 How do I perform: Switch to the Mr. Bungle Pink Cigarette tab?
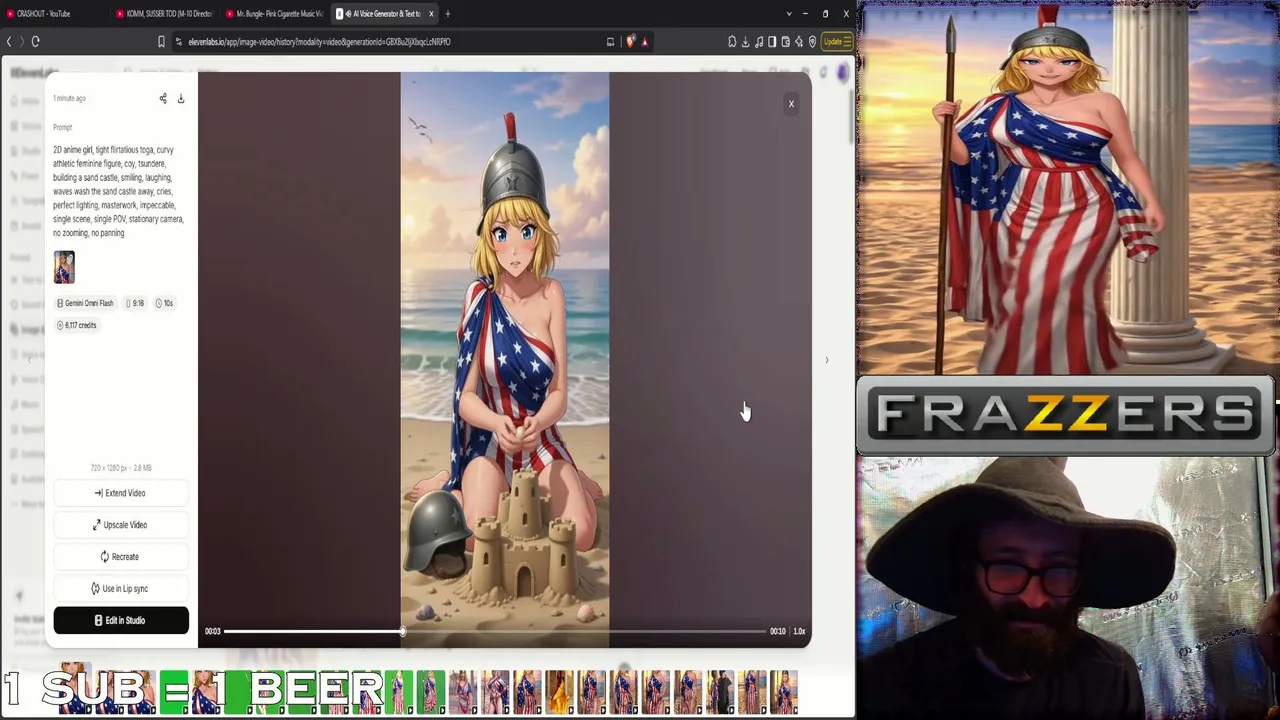tap(275, 14)
